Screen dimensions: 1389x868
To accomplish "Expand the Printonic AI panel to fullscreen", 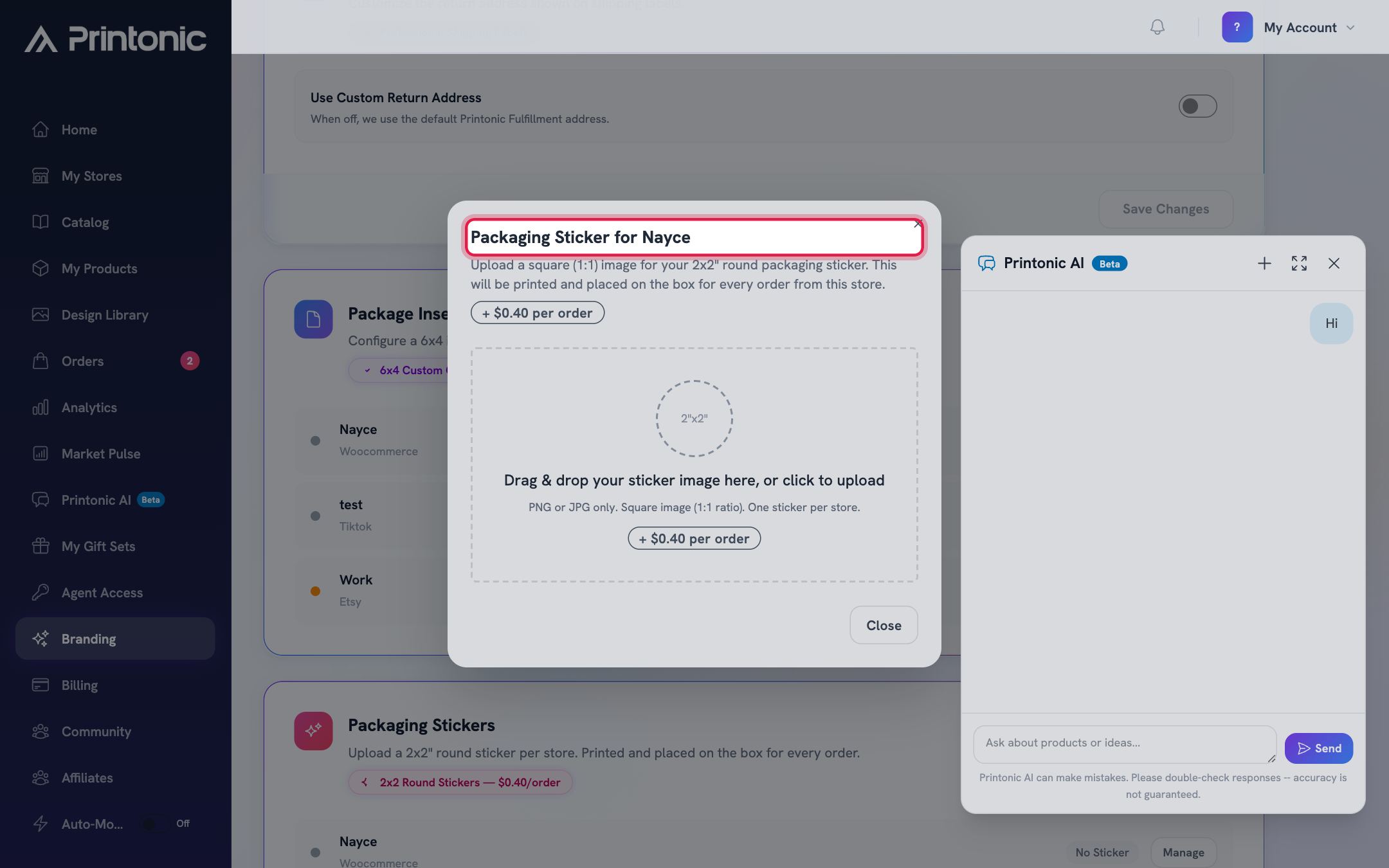I will click(1299, 264).
